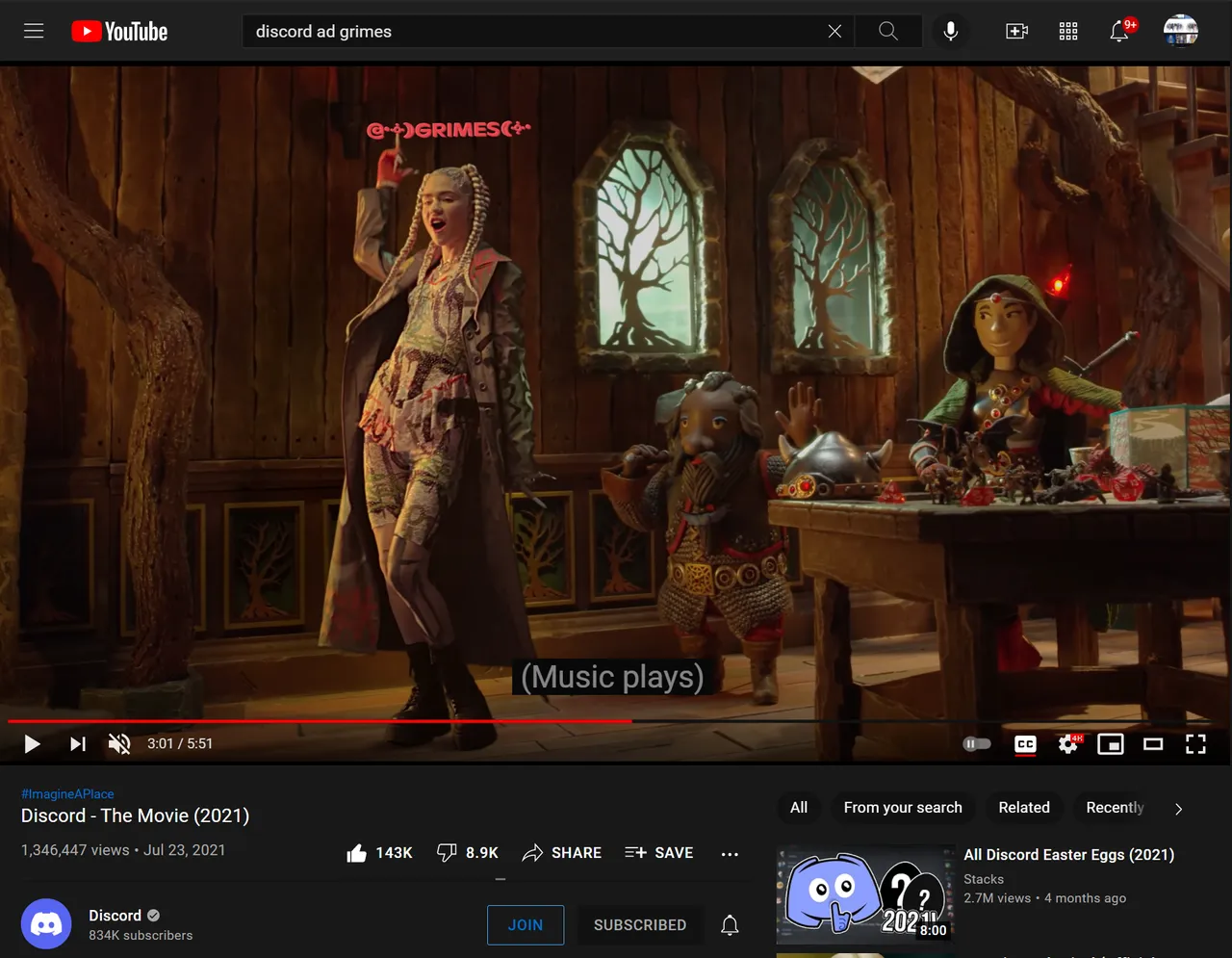Play the paused video

(32, 743)
